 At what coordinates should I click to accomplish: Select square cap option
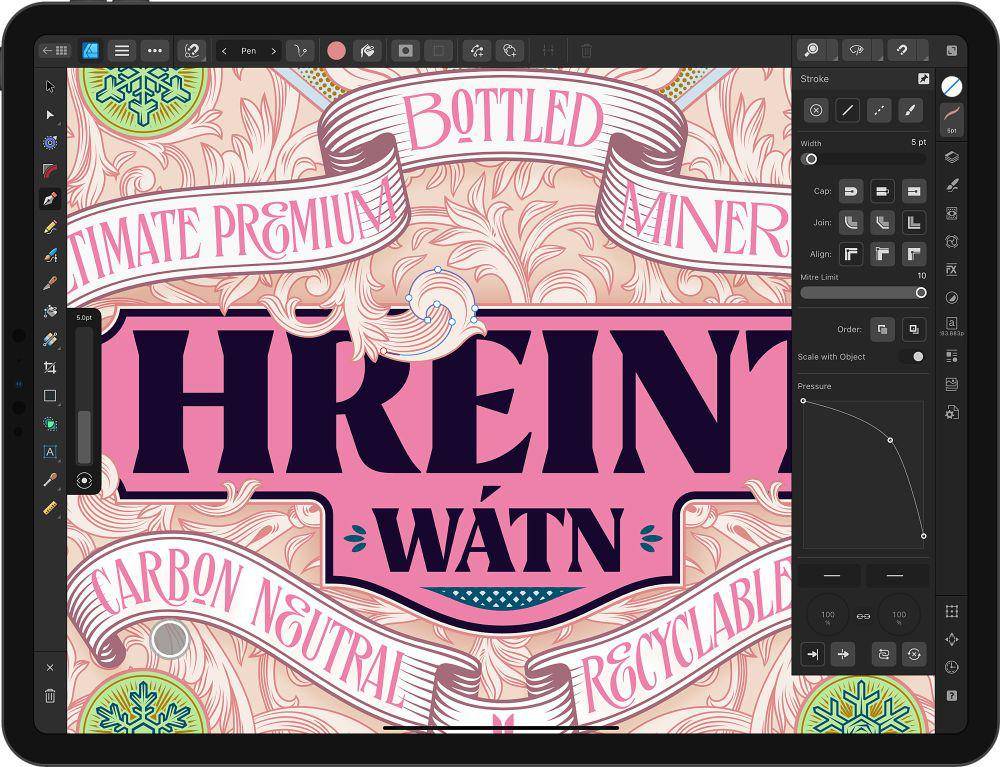pyautogui.click(x=914, y=191)
